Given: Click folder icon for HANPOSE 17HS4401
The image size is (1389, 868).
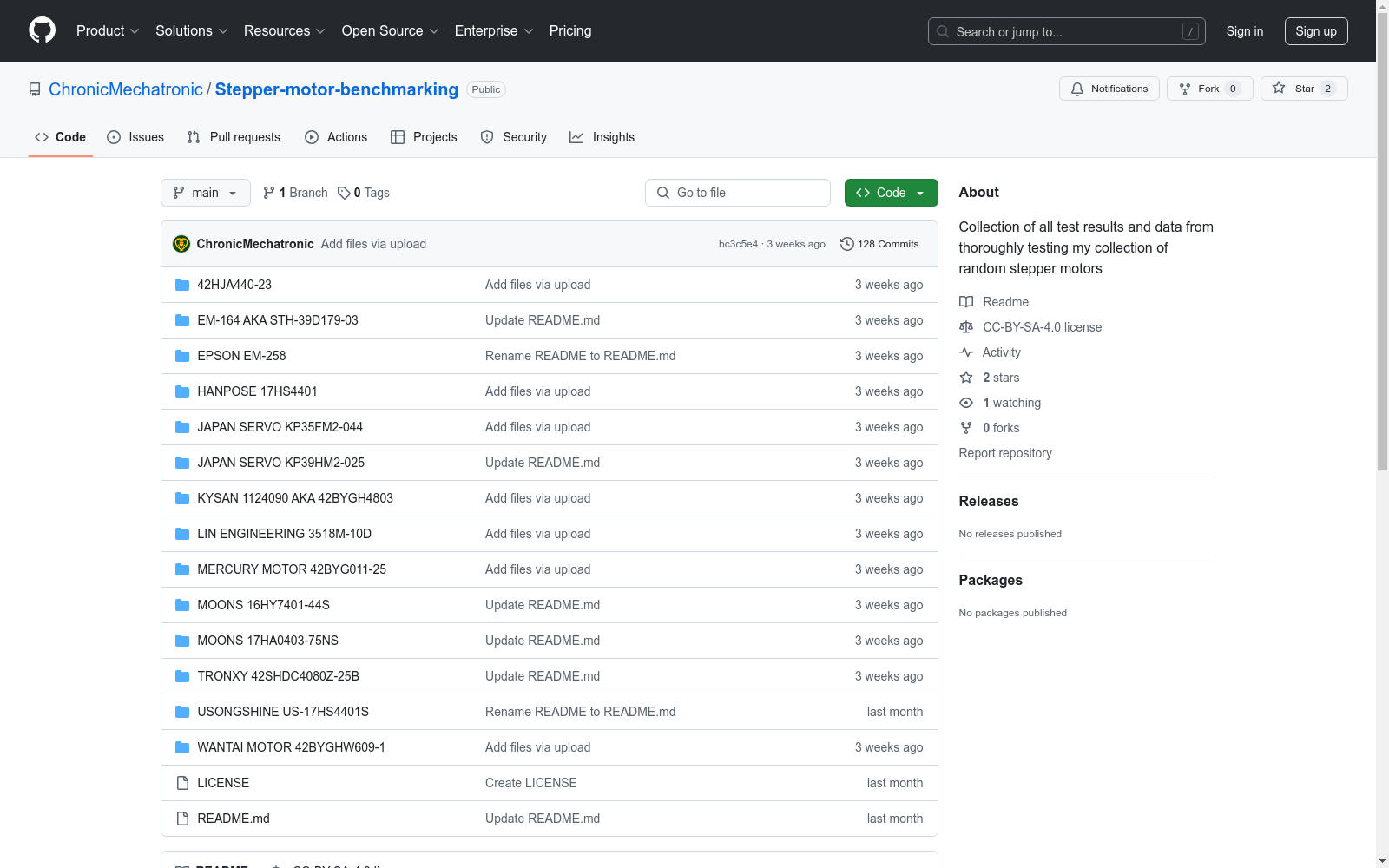Looking at the screenshot, I should [182, 391].
